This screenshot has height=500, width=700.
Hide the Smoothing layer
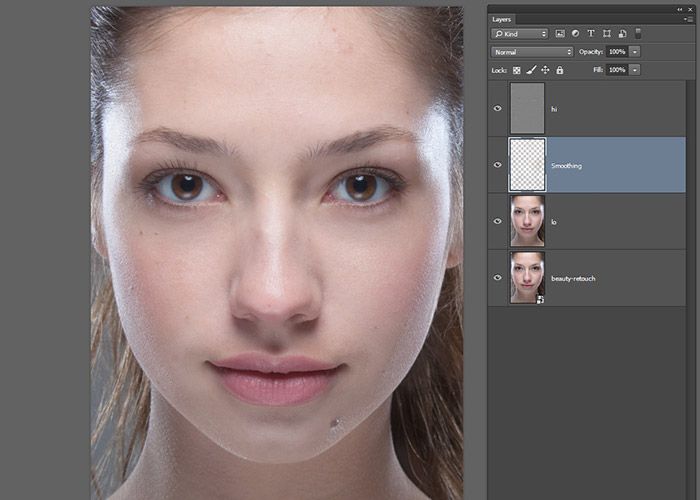coord(498,165)
